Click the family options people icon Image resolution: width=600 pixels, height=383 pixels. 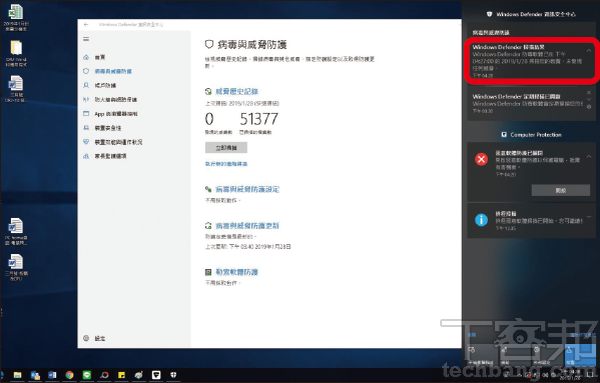tap(86, 156)
